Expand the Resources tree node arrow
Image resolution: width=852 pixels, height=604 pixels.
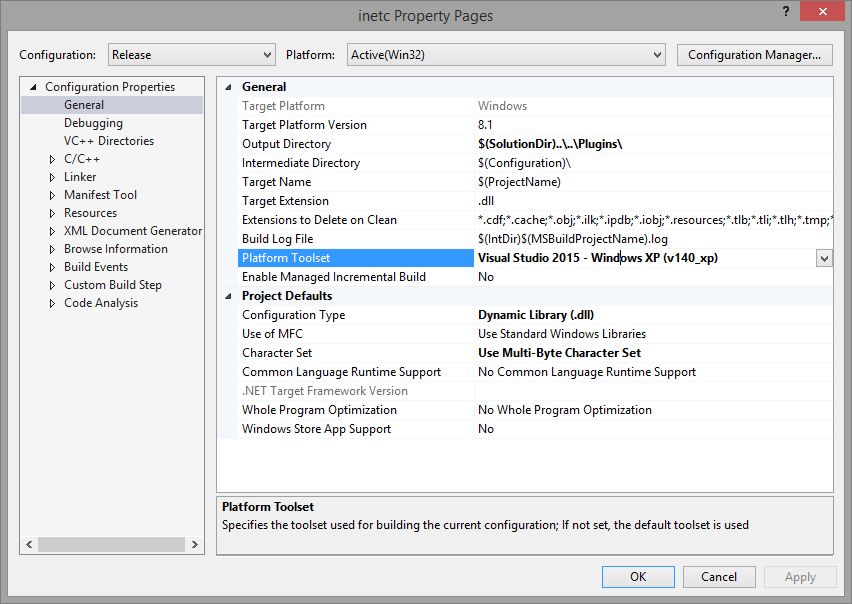pyautogui.click(x=52, y=213)
